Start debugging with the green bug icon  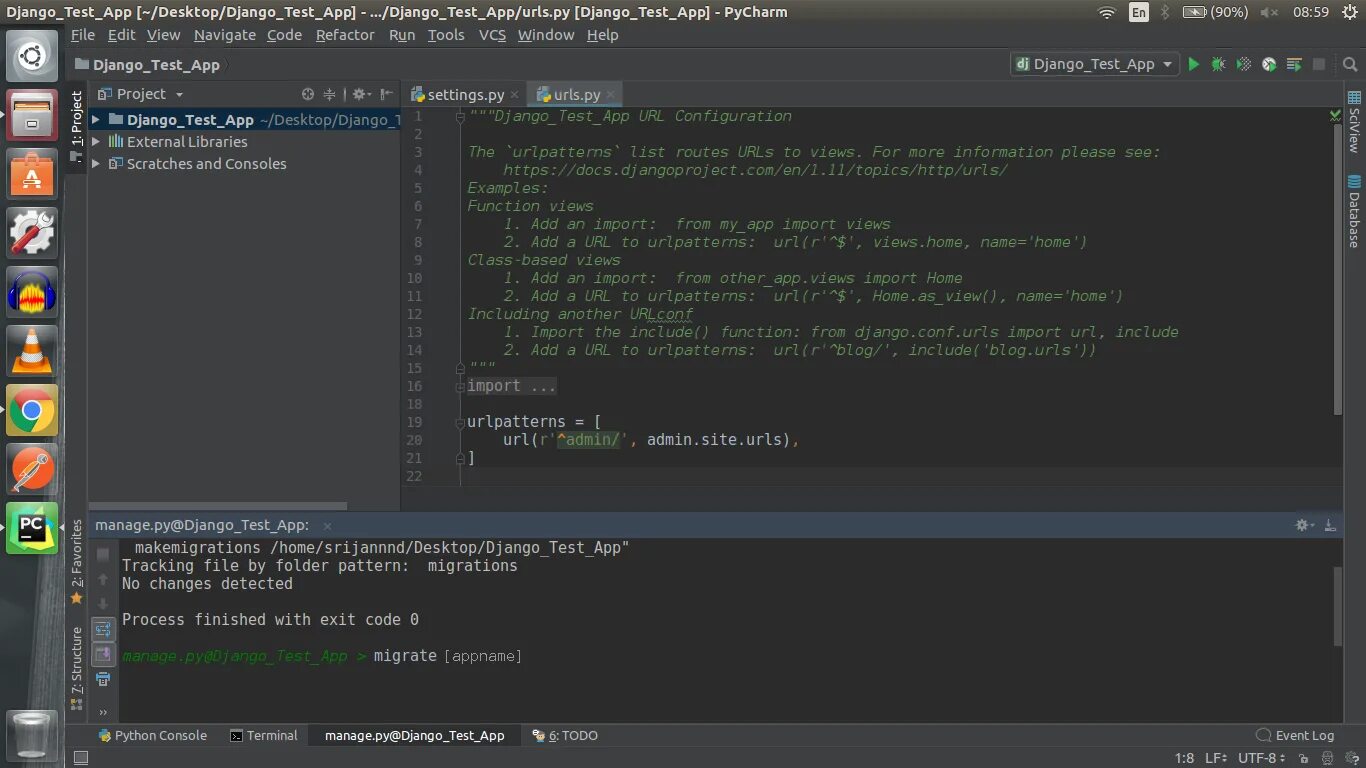tap(1218, 64)
